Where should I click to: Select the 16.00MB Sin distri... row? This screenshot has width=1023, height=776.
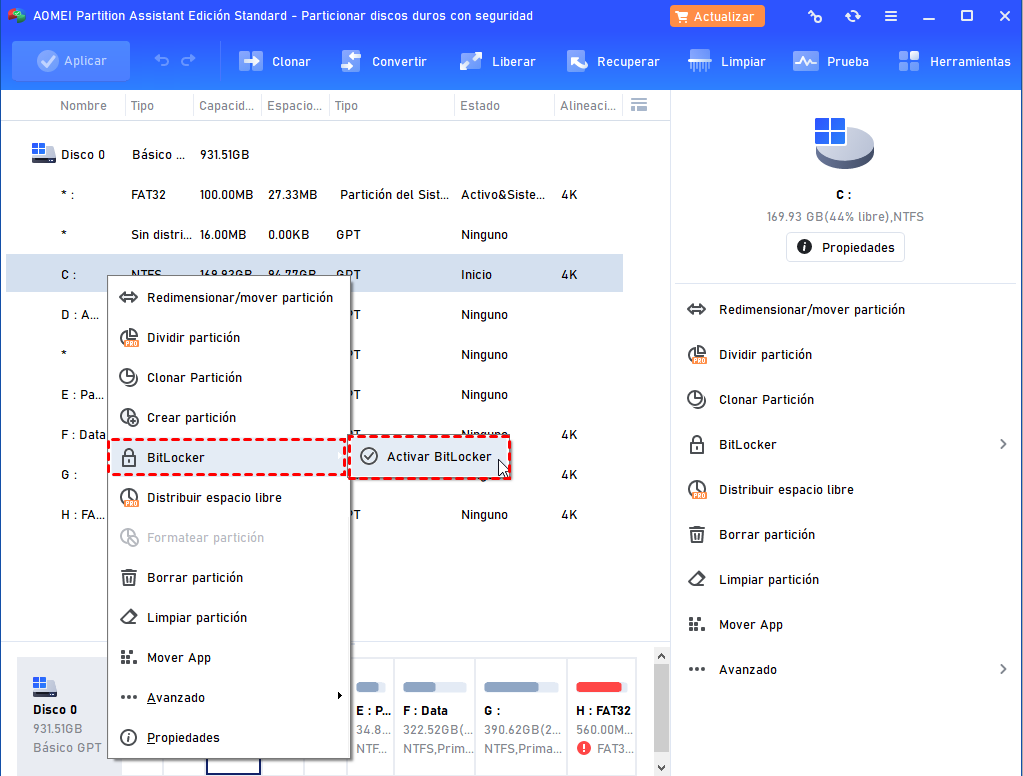[314, 234]
